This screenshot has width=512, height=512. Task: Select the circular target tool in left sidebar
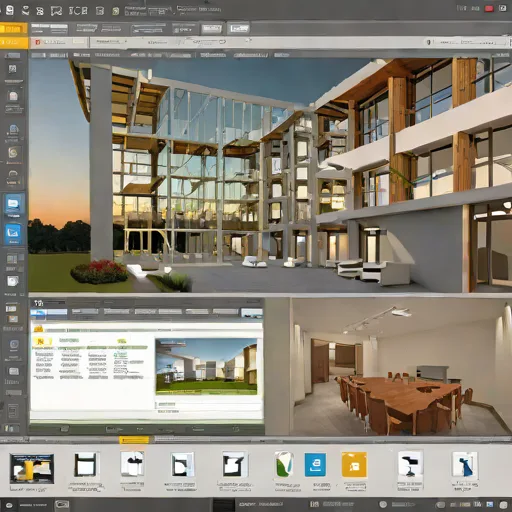point(14,344)
